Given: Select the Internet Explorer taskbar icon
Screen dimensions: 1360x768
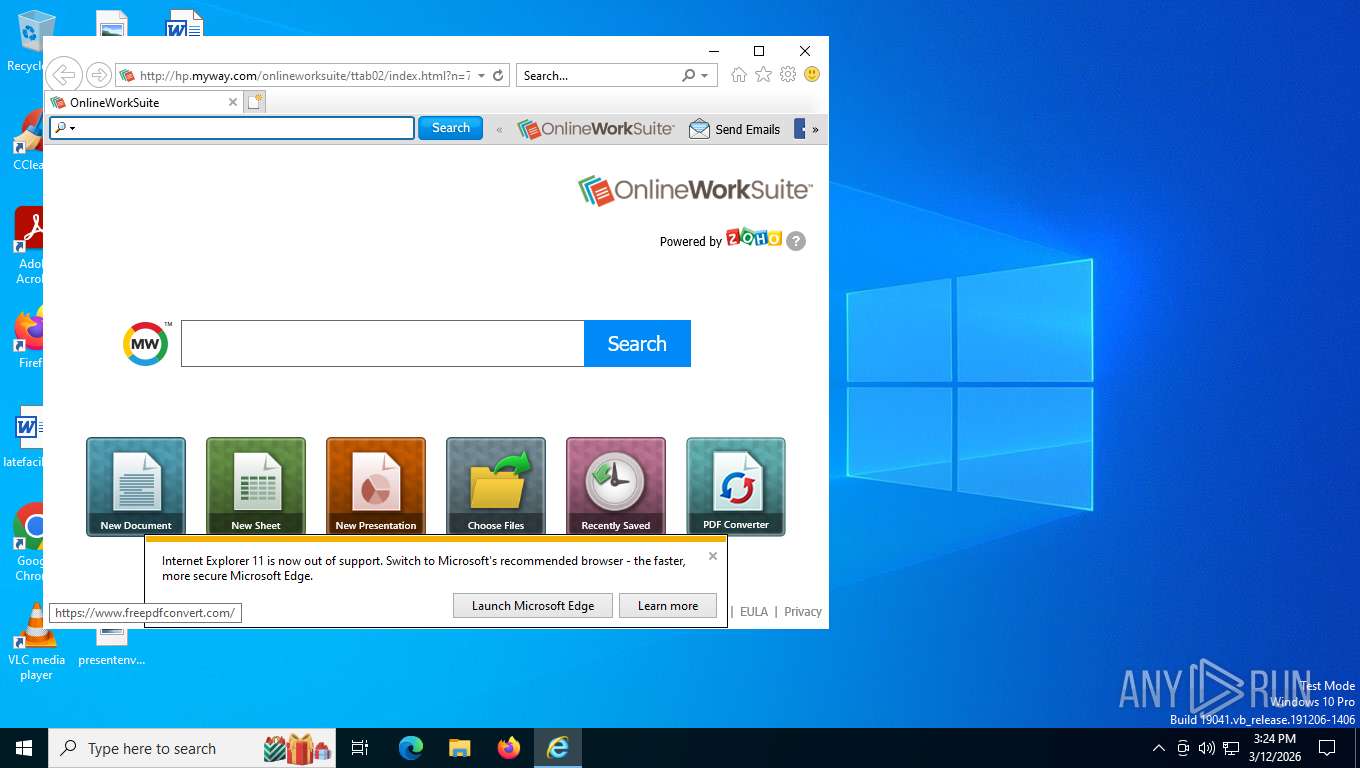Looking at the screenshot, I should pyautogui.click(x=557, y=748).
